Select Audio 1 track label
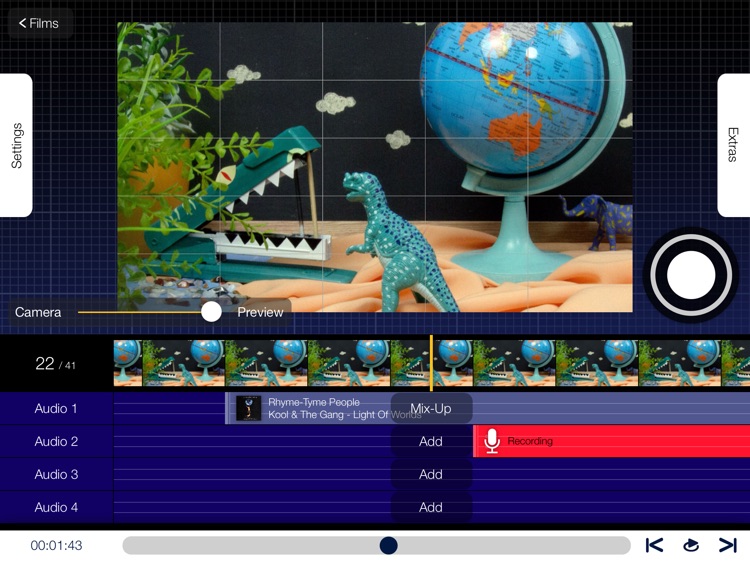Image resolution: width=750 pixels, height=563 pixels. coord(56,408)
